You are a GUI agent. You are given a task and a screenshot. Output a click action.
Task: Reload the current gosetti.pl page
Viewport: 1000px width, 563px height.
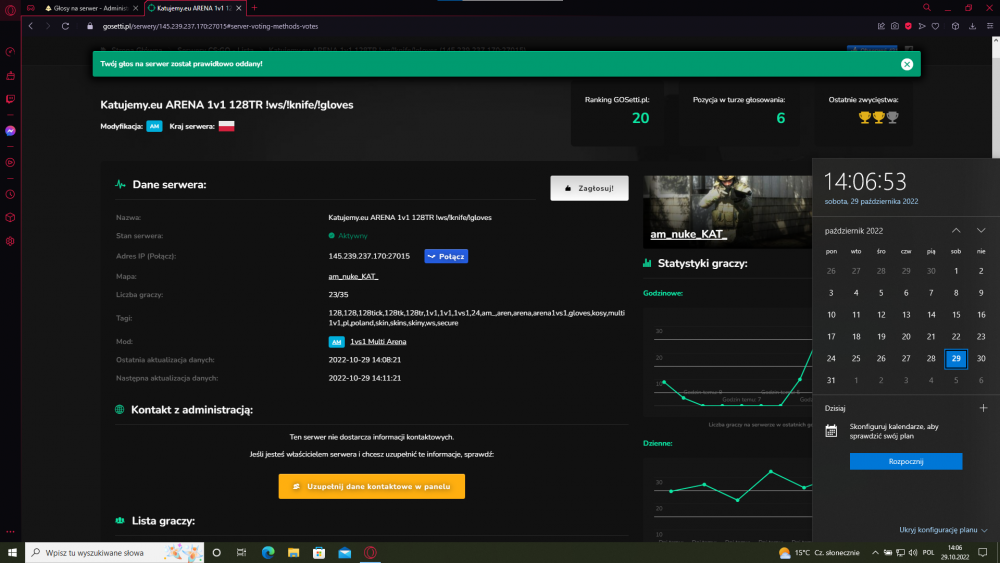click(x=65, y=26)
